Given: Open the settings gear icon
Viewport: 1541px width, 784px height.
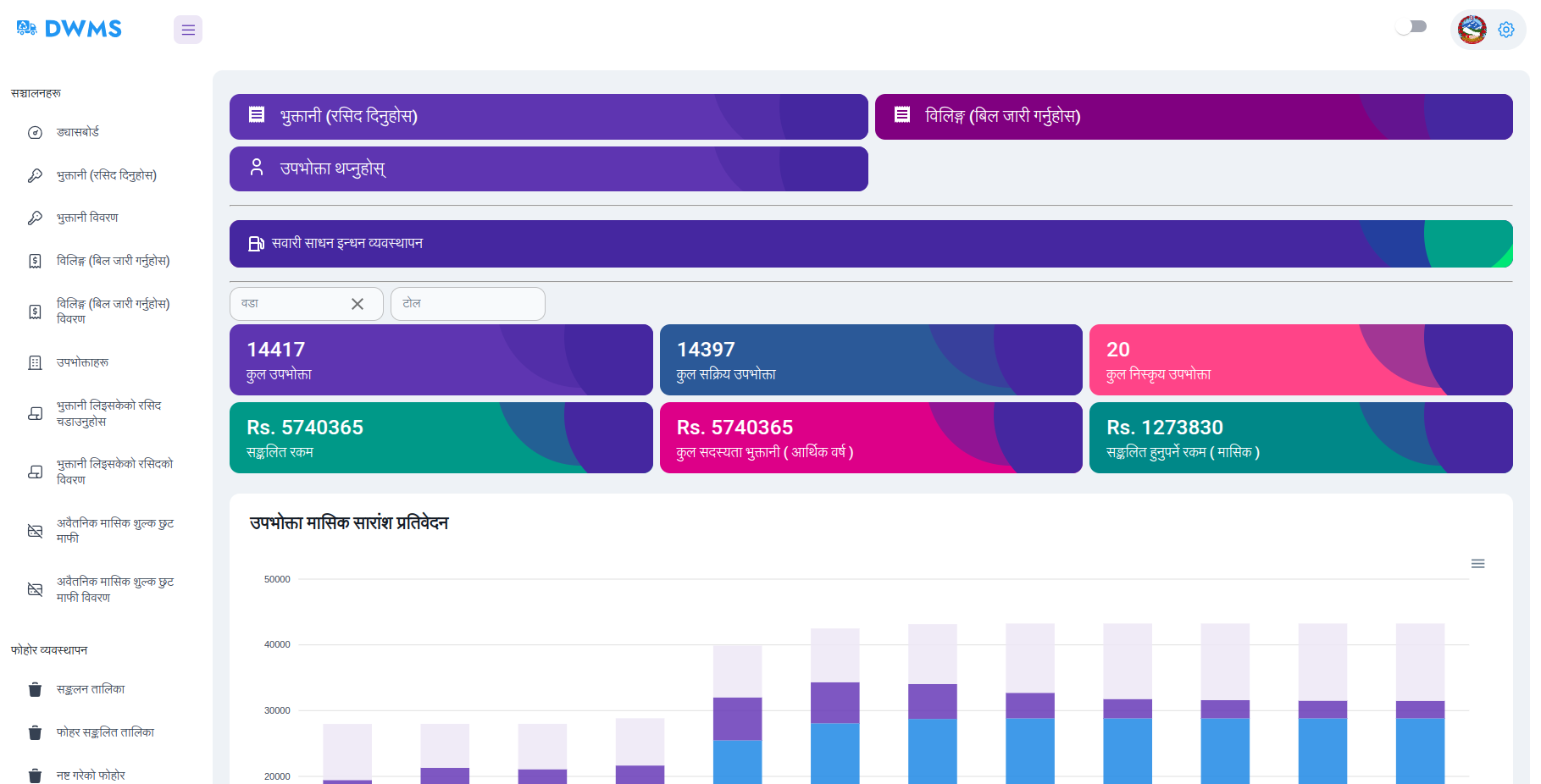Looking at the screenshot, I should coord(1505,30).
